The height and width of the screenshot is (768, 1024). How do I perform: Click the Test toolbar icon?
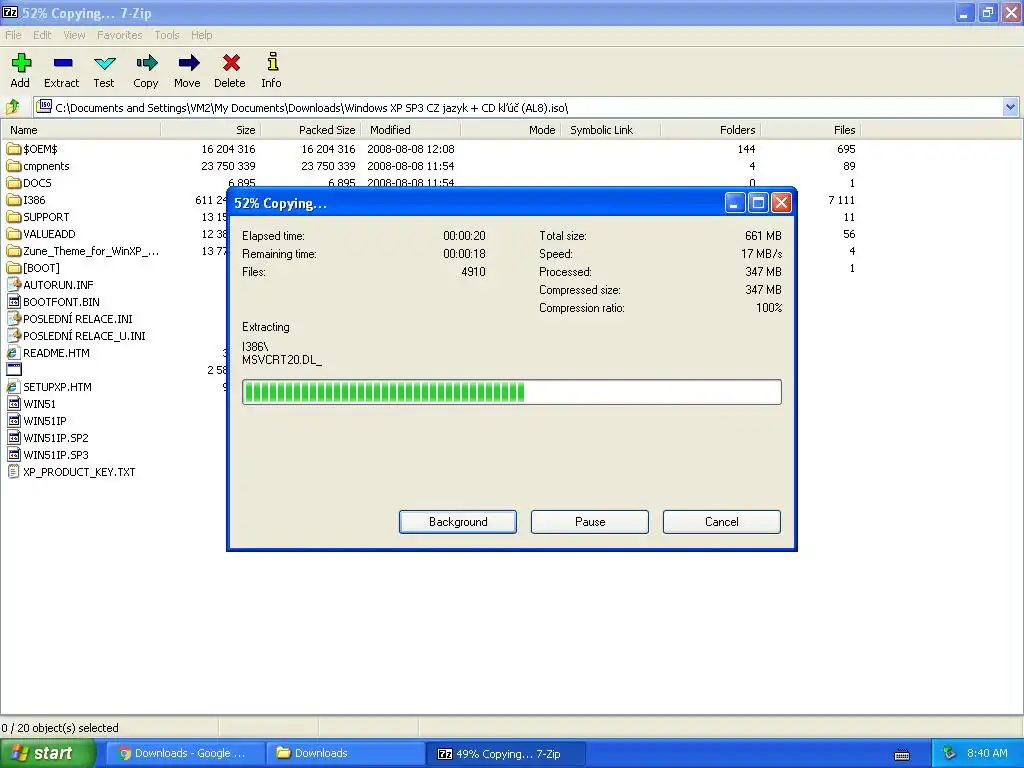coord(104,63)
